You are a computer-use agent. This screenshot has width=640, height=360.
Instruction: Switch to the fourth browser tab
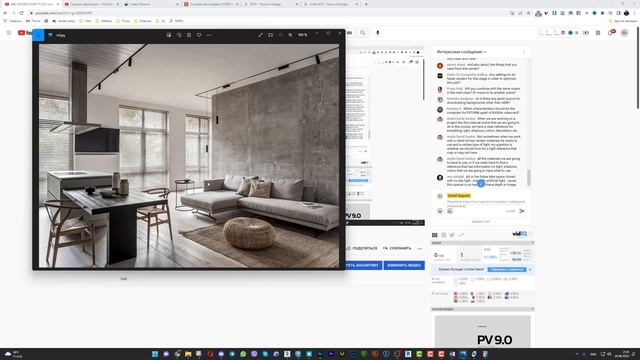(211, 4)
